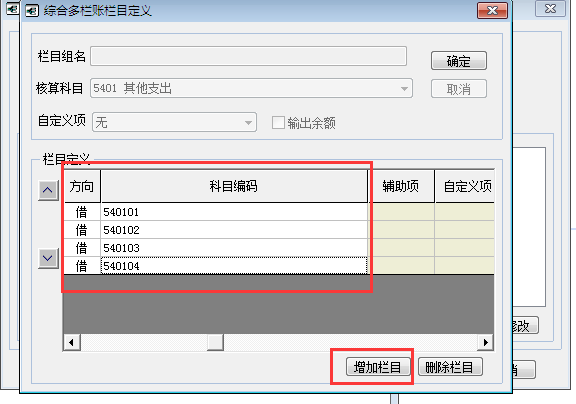This screenshot has width=576, height=404.
Task: Click the move-up arrow button
Action: pos(48,191)
